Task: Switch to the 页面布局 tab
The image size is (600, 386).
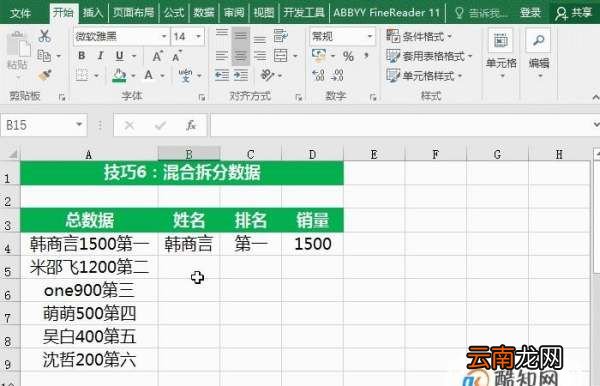Action: click(x=133, y=13)
